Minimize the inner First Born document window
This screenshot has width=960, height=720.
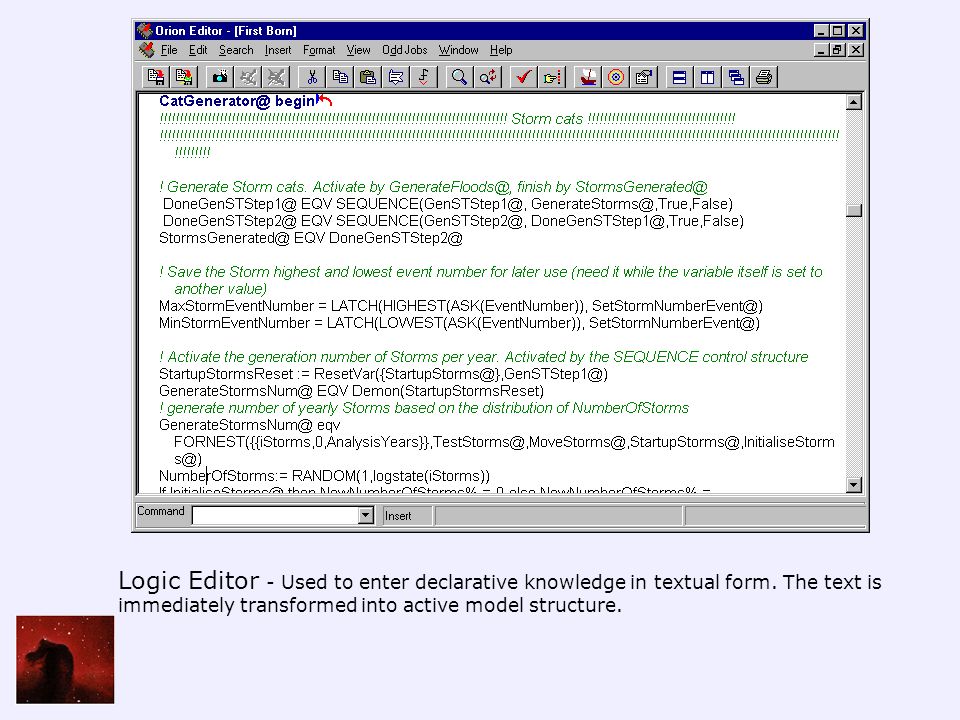point(822,50)
